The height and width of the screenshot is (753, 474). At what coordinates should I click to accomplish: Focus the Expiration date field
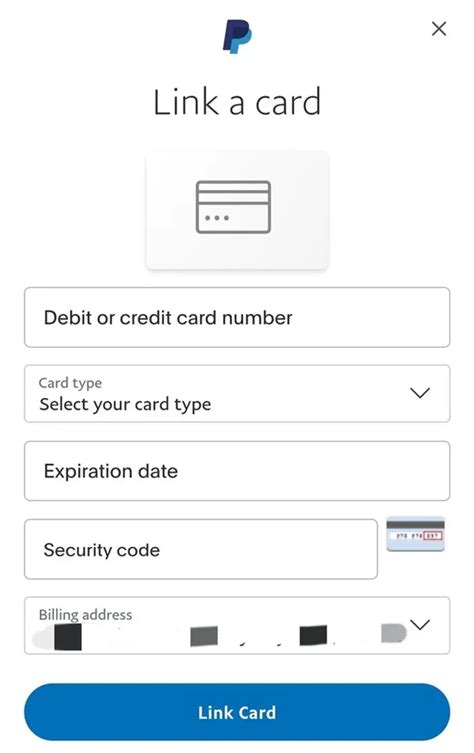(x=237, y=471)
